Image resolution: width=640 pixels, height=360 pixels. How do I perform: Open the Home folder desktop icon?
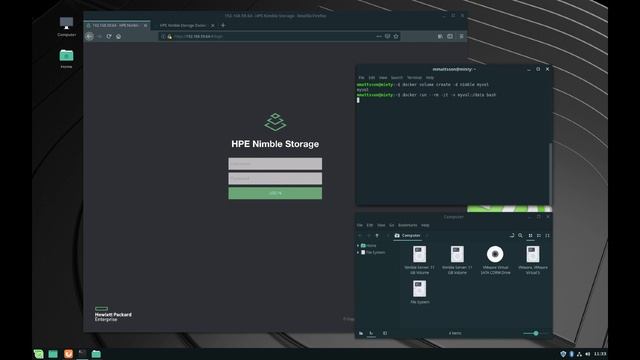66,59
